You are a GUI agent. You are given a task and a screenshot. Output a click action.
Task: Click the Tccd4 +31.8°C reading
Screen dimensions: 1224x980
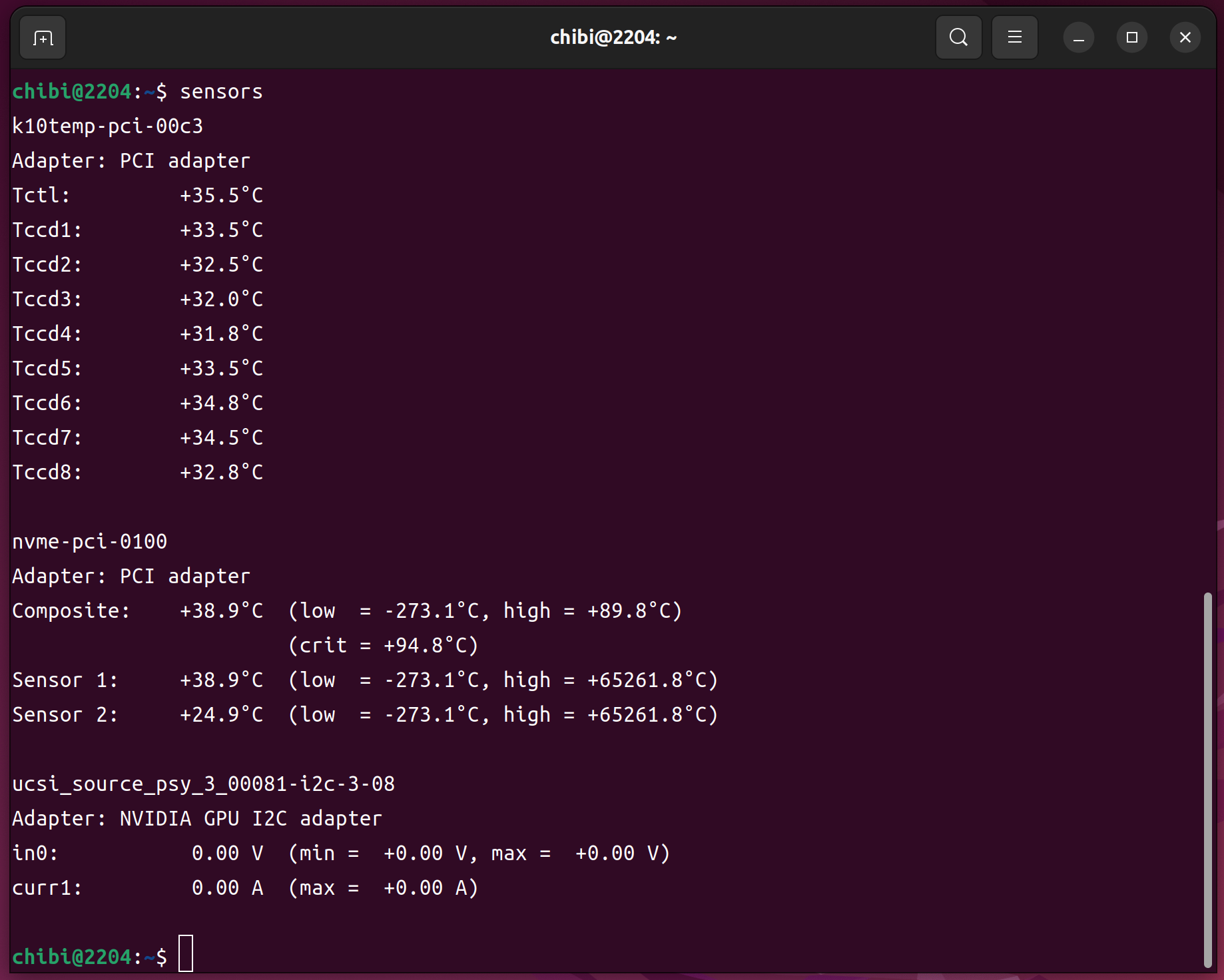(221, 334)
